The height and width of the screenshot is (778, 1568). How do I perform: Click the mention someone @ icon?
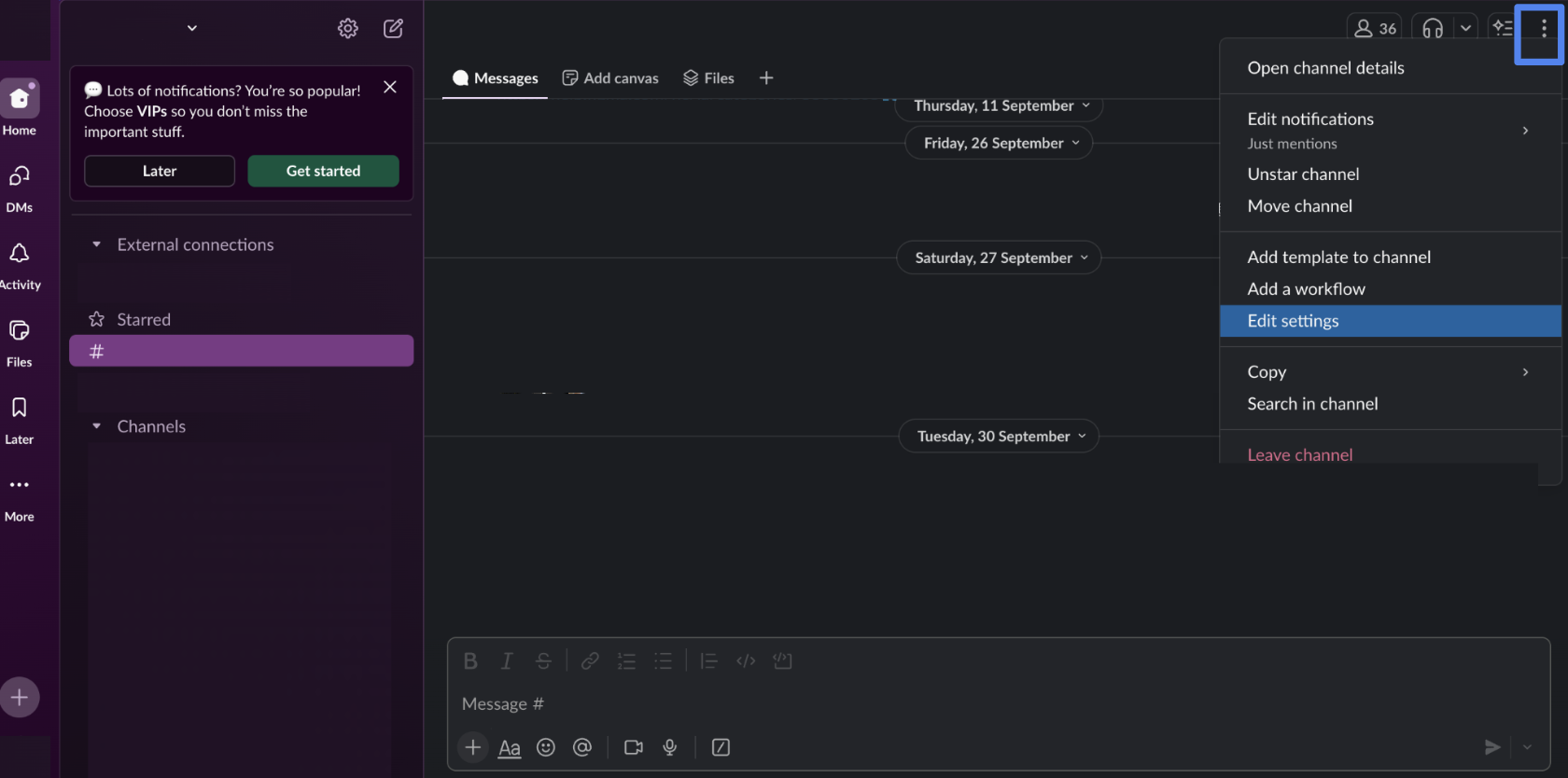point(582,747)
